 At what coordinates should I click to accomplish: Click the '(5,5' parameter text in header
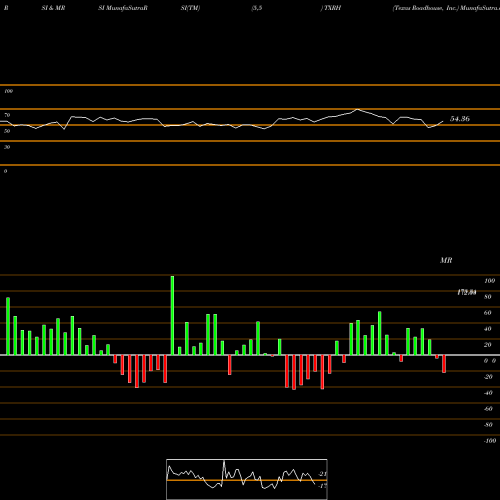click(x=257, y=8)
